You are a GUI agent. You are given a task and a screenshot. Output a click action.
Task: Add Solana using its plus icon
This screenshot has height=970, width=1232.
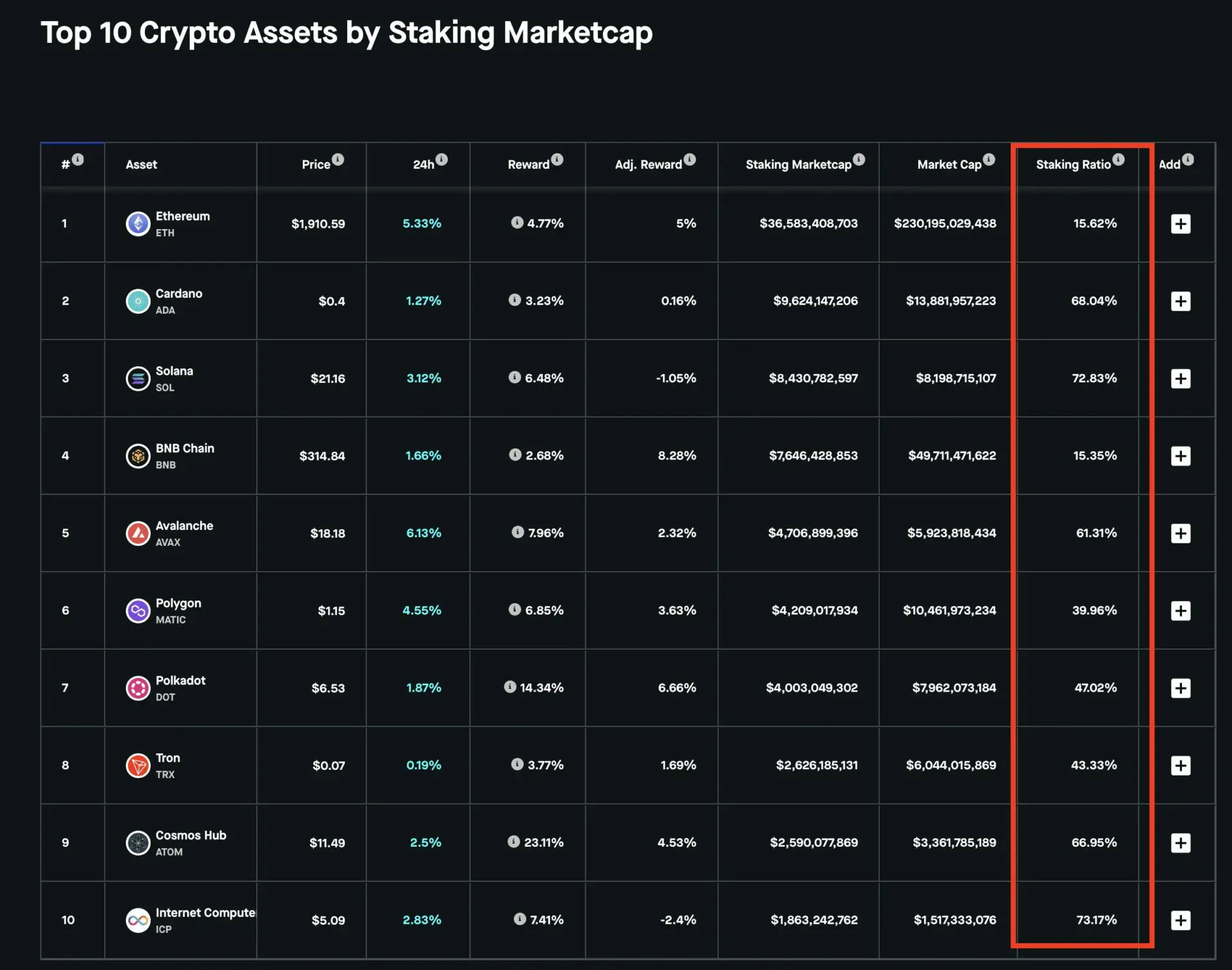pos(1181,379)
